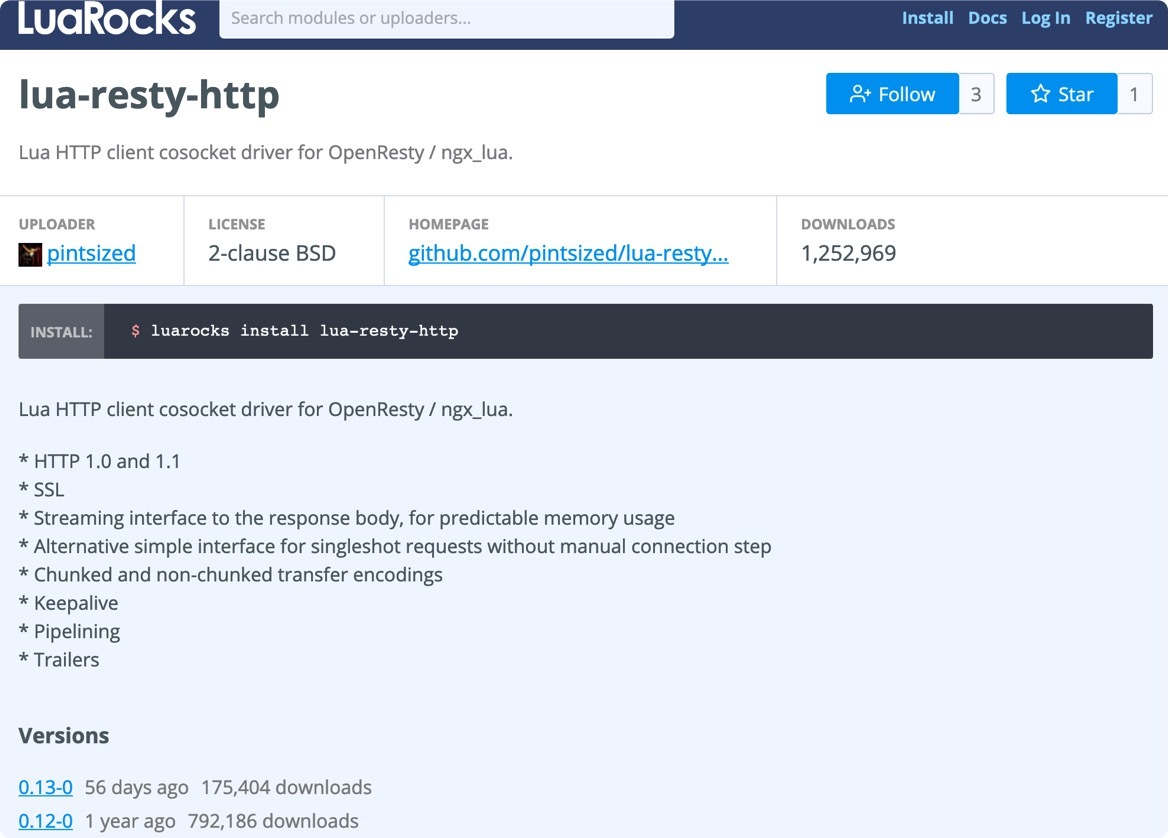This screenshot has width=1170, height=838.
Task: Click the LuaRocks logo
Action: click(107, 19)
